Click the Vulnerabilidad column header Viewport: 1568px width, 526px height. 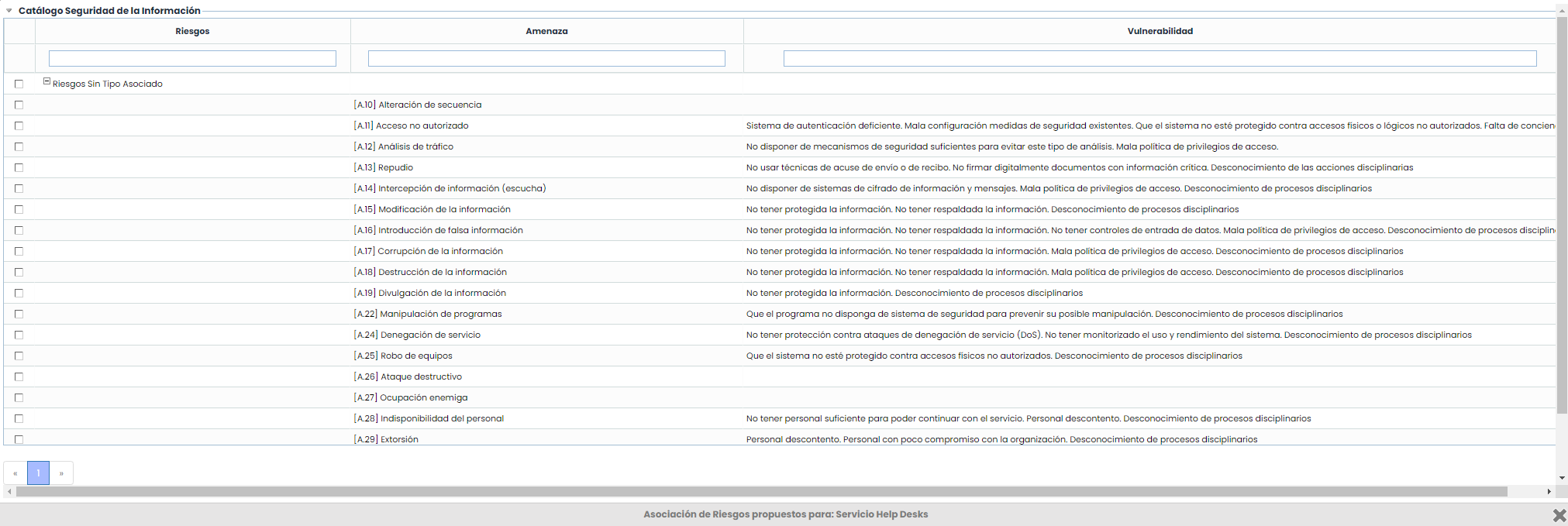1160,31
